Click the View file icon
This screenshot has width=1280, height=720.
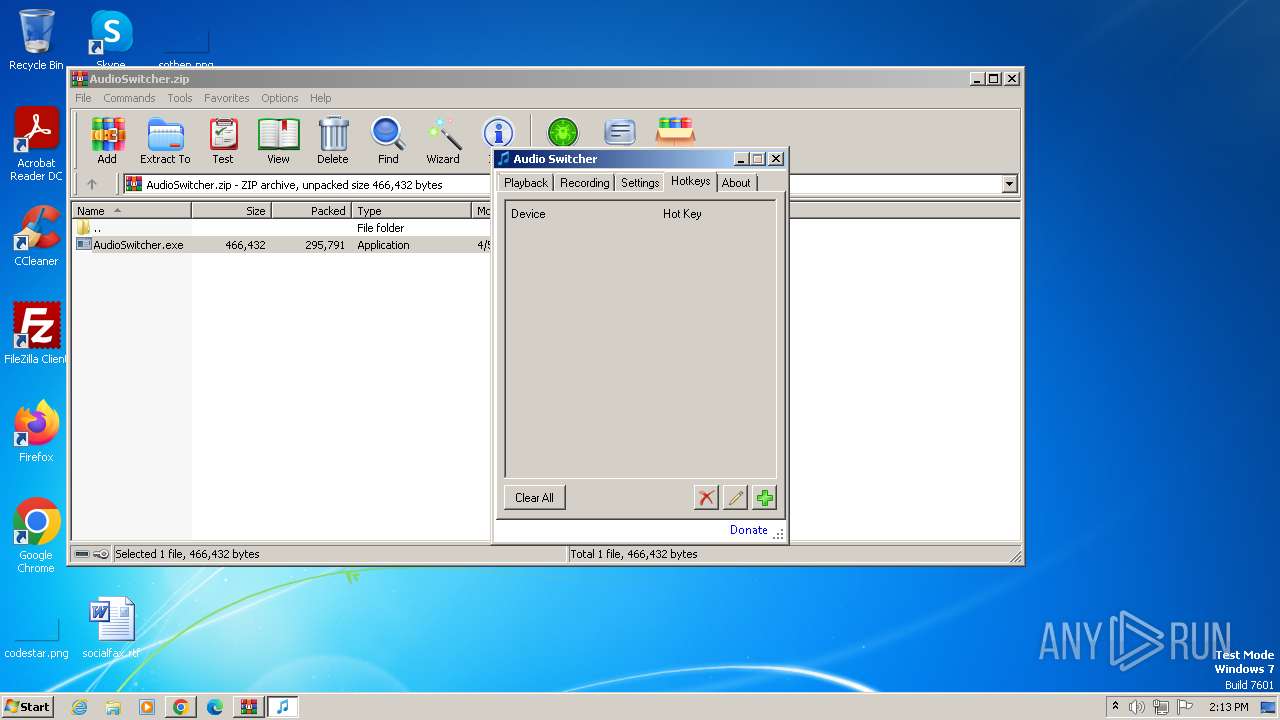click(x=278, y=141)
